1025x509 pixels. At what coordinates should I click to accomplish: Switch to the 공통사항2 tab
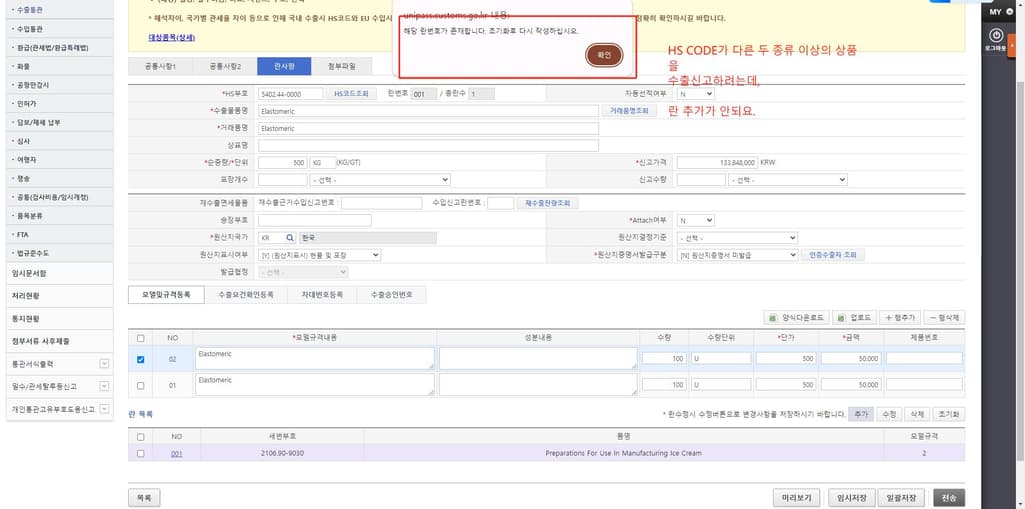coord(225,67)
